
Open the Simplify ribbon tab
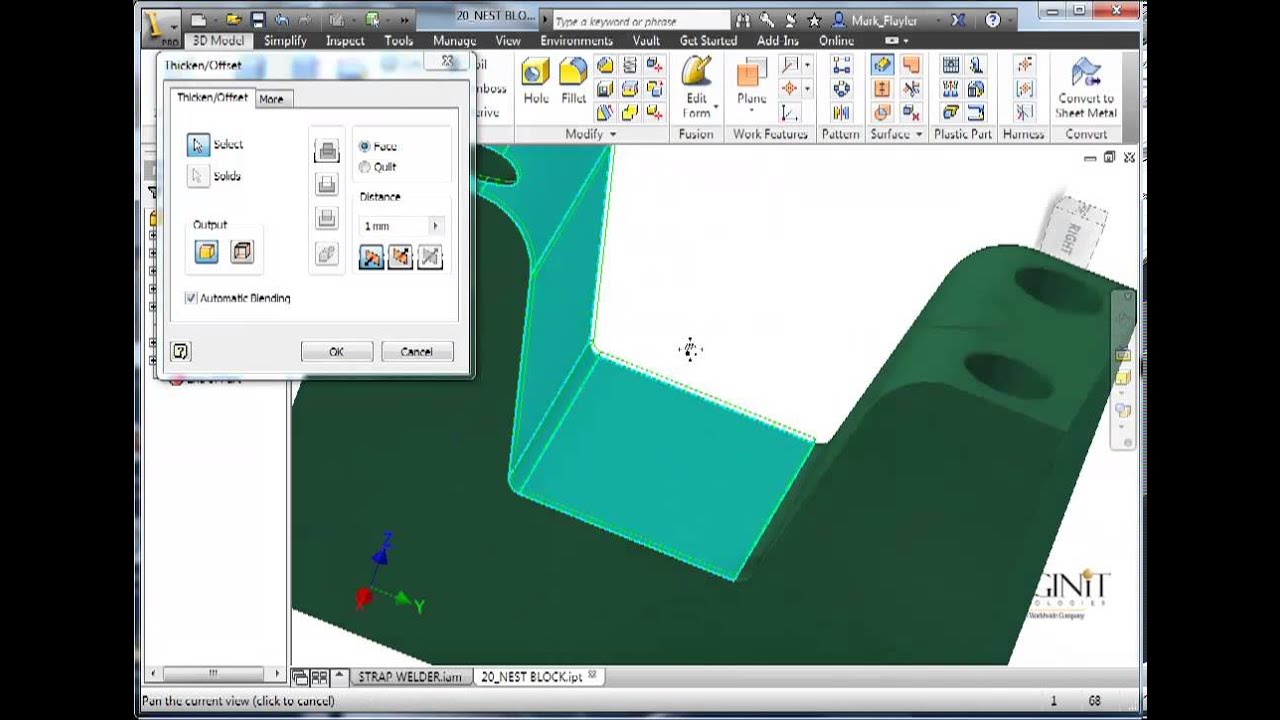click(x=285, y=41)
